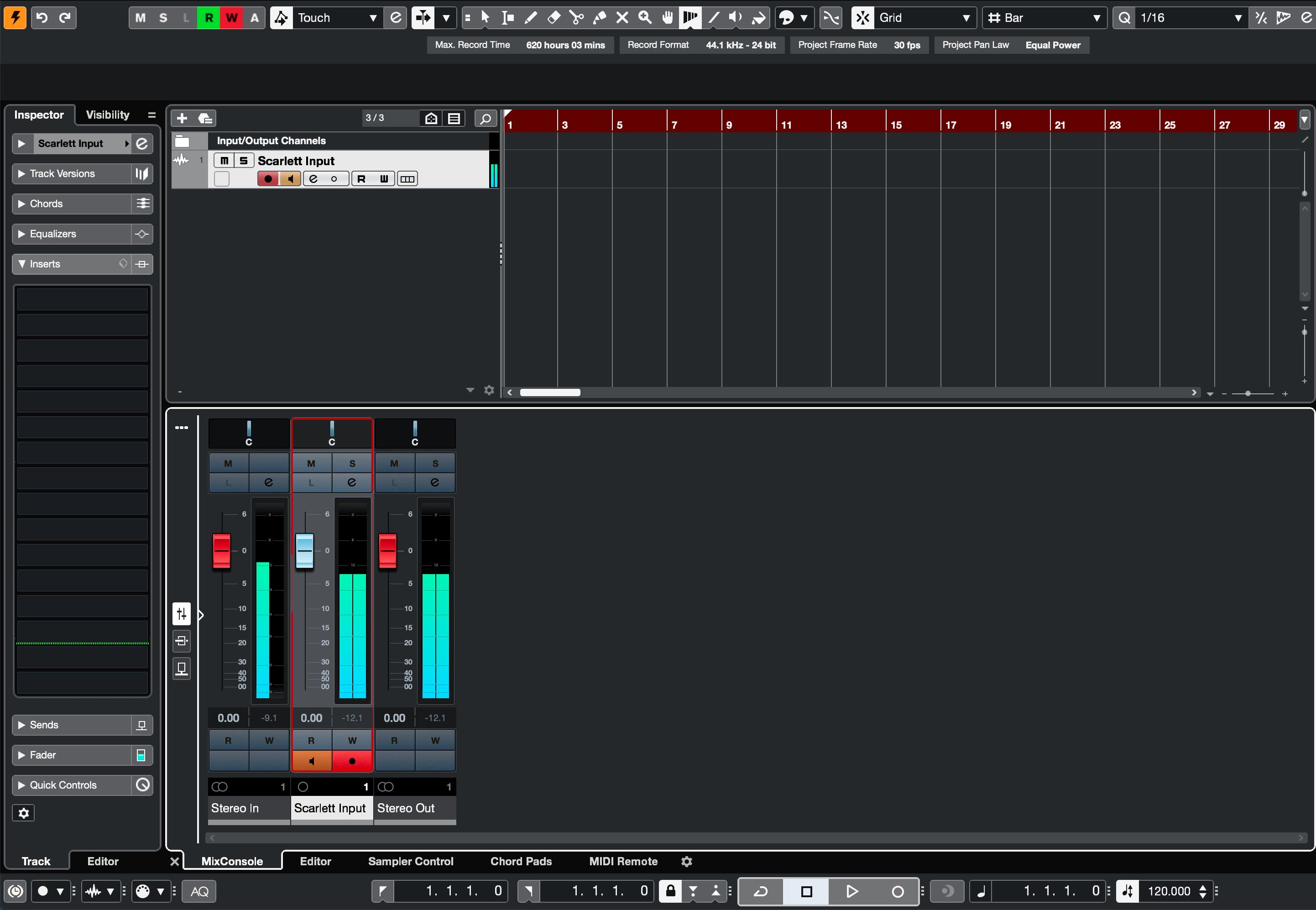1316x910 pixels.
Task: Mute the Scarlett Input track
Action: 224,160
